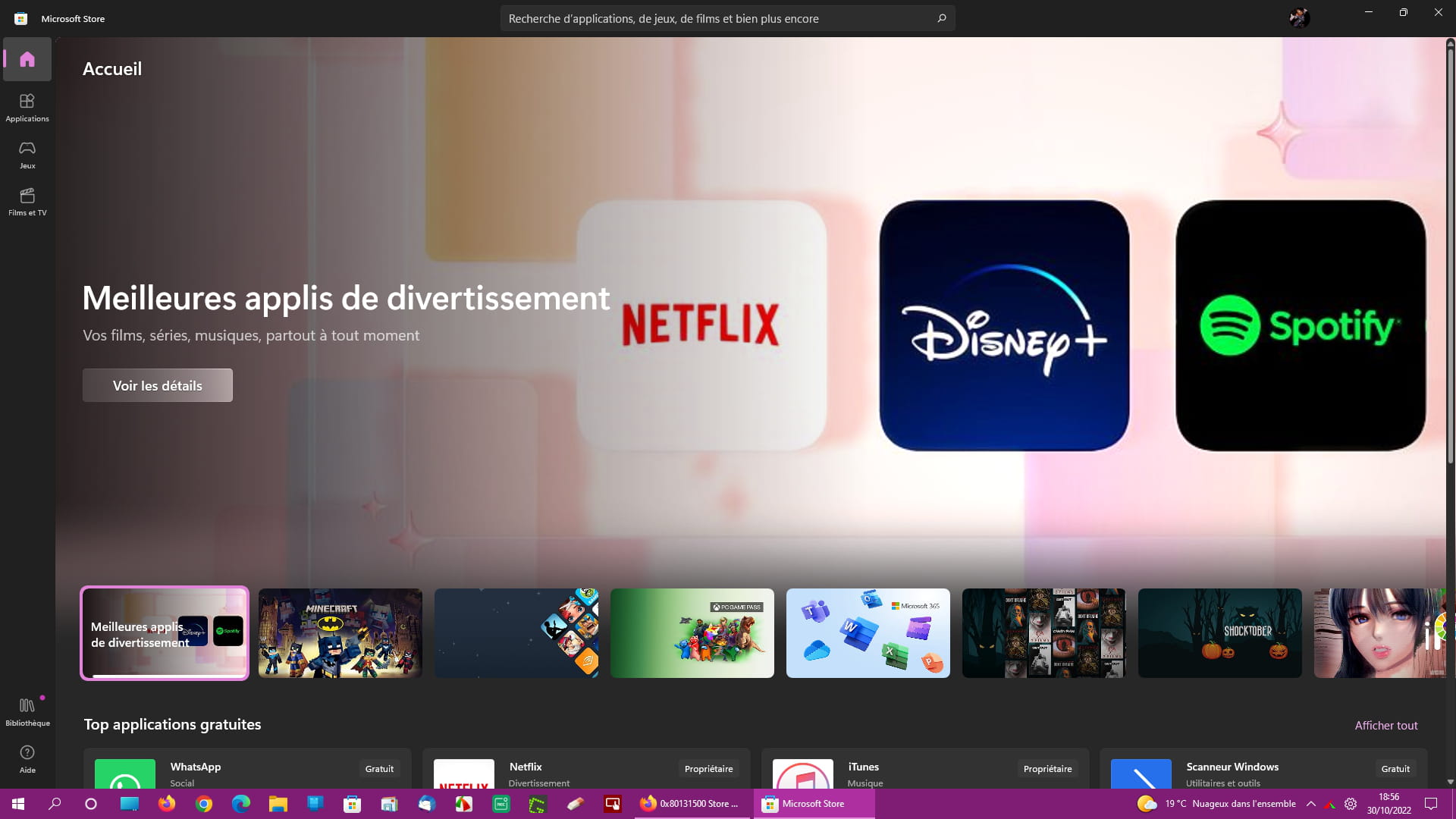Open Windows Start menu

click(x=18, y=804)
